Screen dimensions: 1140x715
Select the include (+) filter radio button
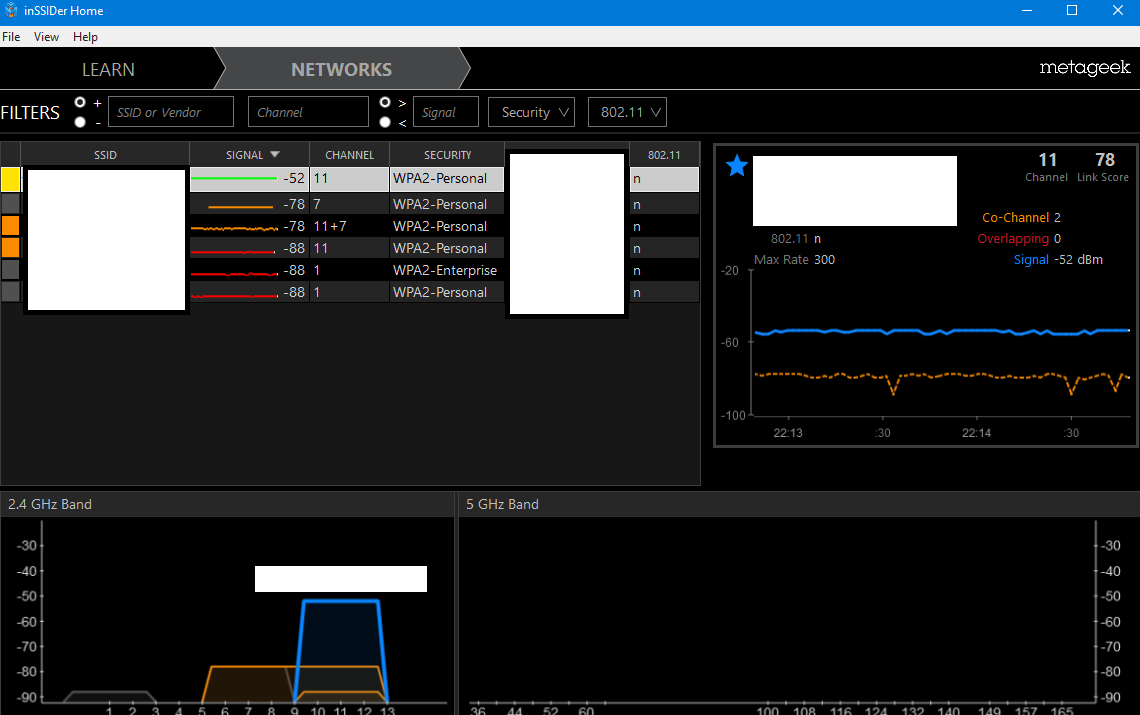tap(80, 103)
